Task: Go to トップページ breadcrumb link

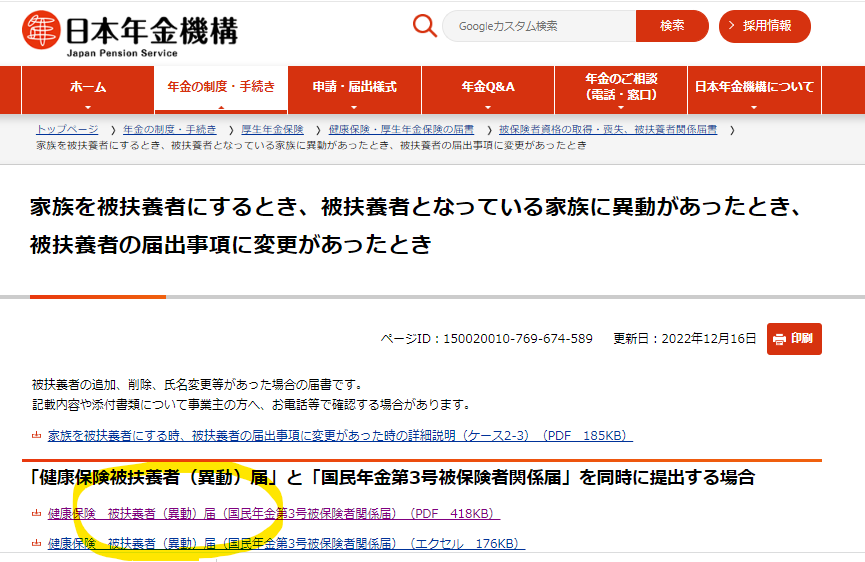Action: (x=67, y=130)
